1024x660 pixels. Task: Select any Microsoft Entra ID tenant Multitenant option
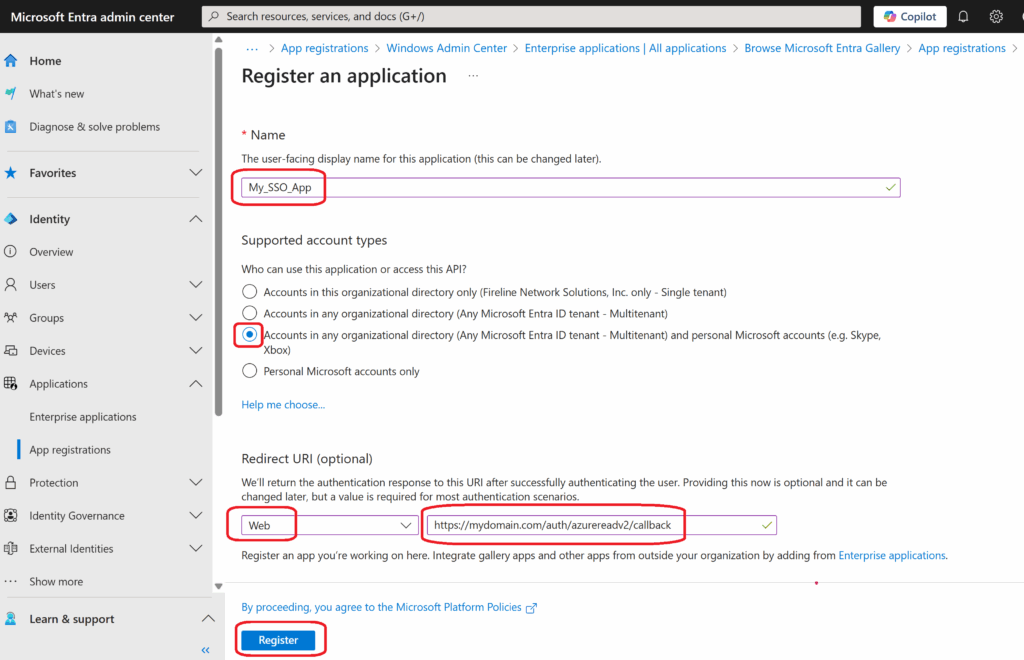tap(249, 313)
